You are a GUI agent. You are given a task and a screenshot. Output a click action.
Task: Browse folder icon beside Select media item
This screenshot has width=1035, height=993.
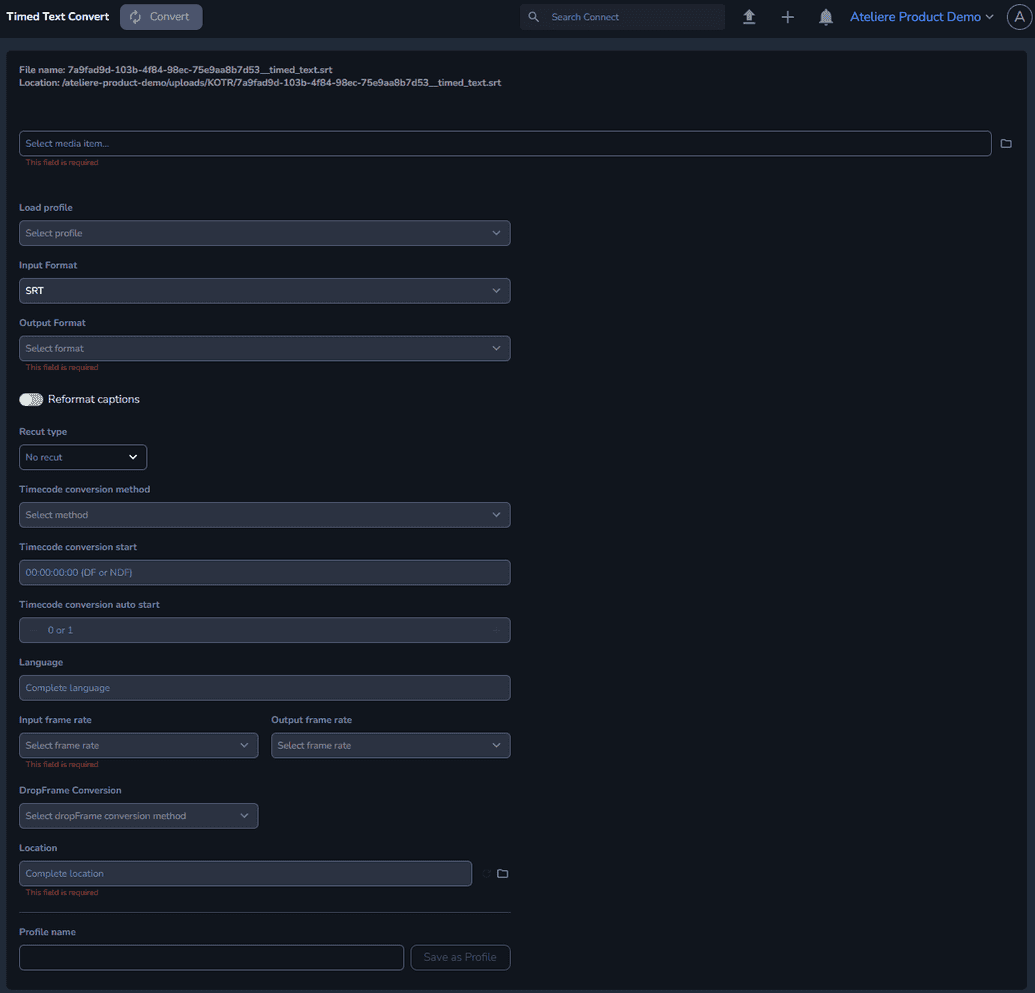click(x=1005, y=143)
